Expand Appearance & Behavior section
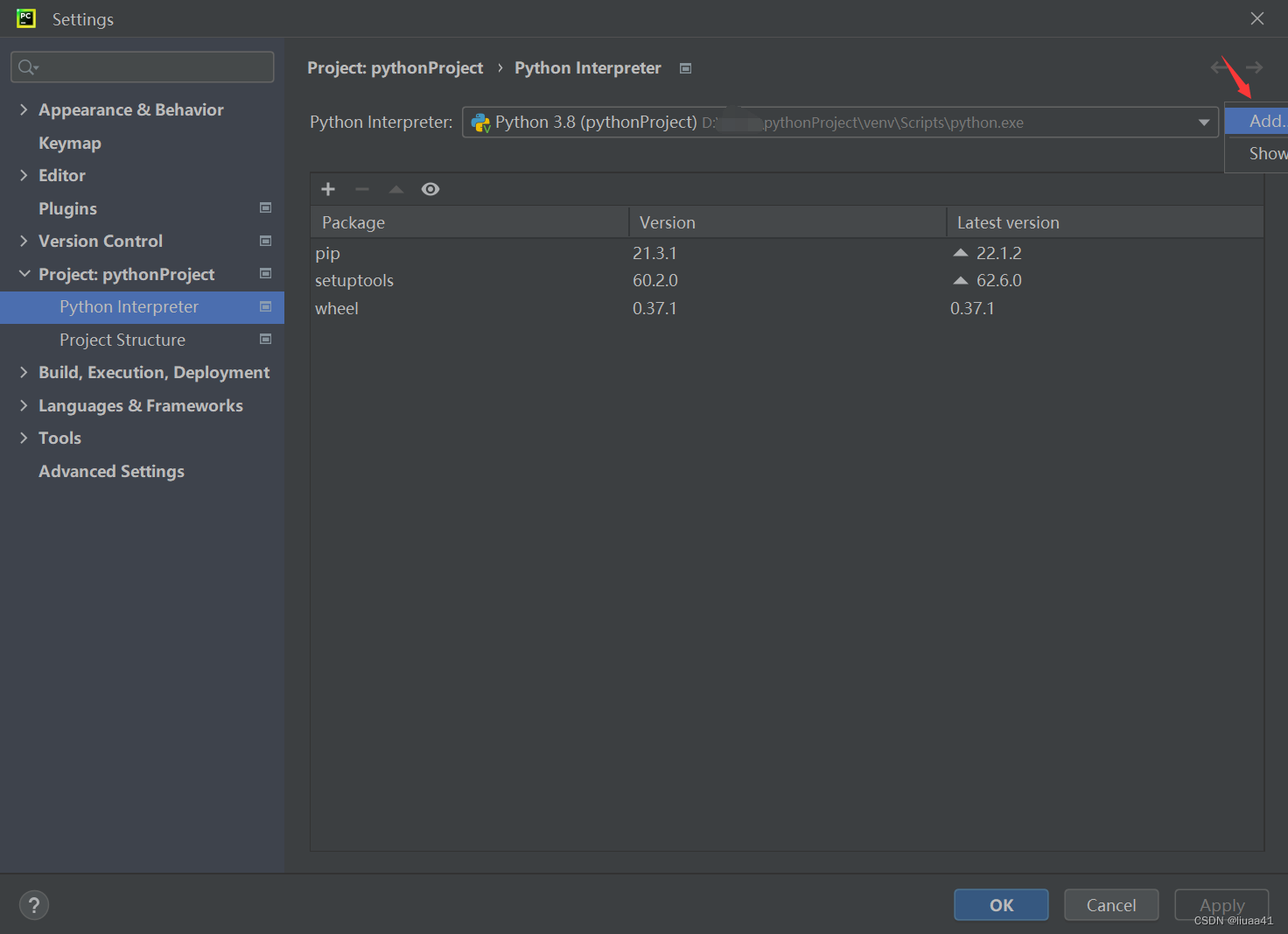 pyautogui.click(x=24, y=109)
